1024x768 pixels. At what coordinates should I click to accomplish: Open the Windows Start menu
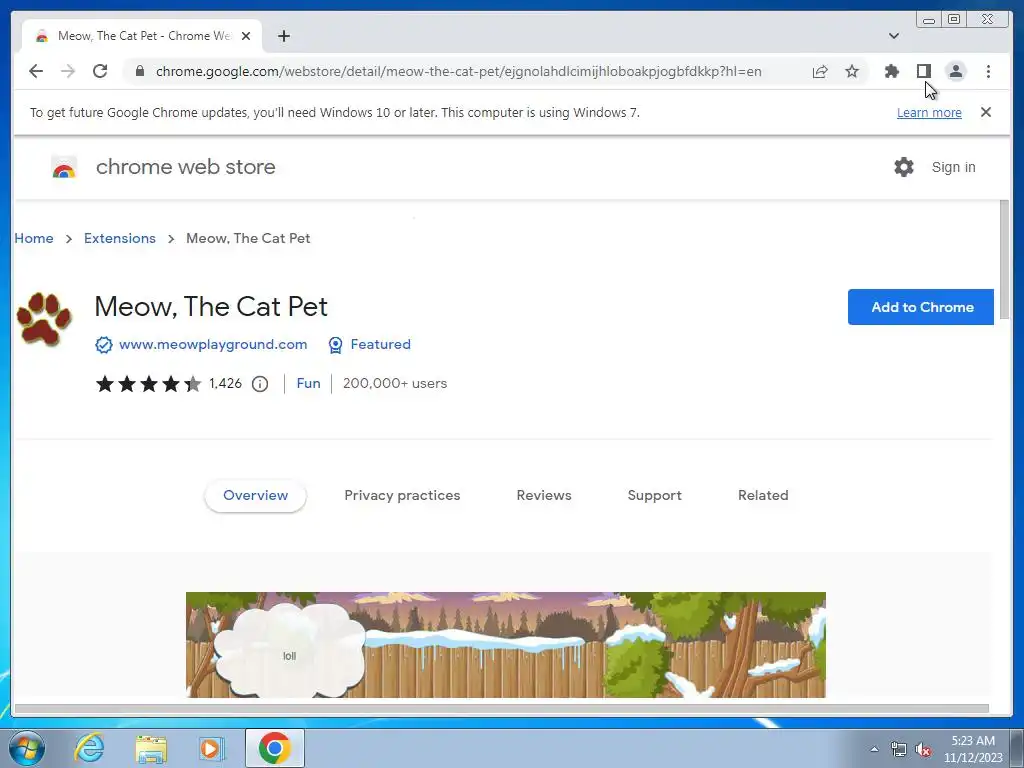point(27,748)
